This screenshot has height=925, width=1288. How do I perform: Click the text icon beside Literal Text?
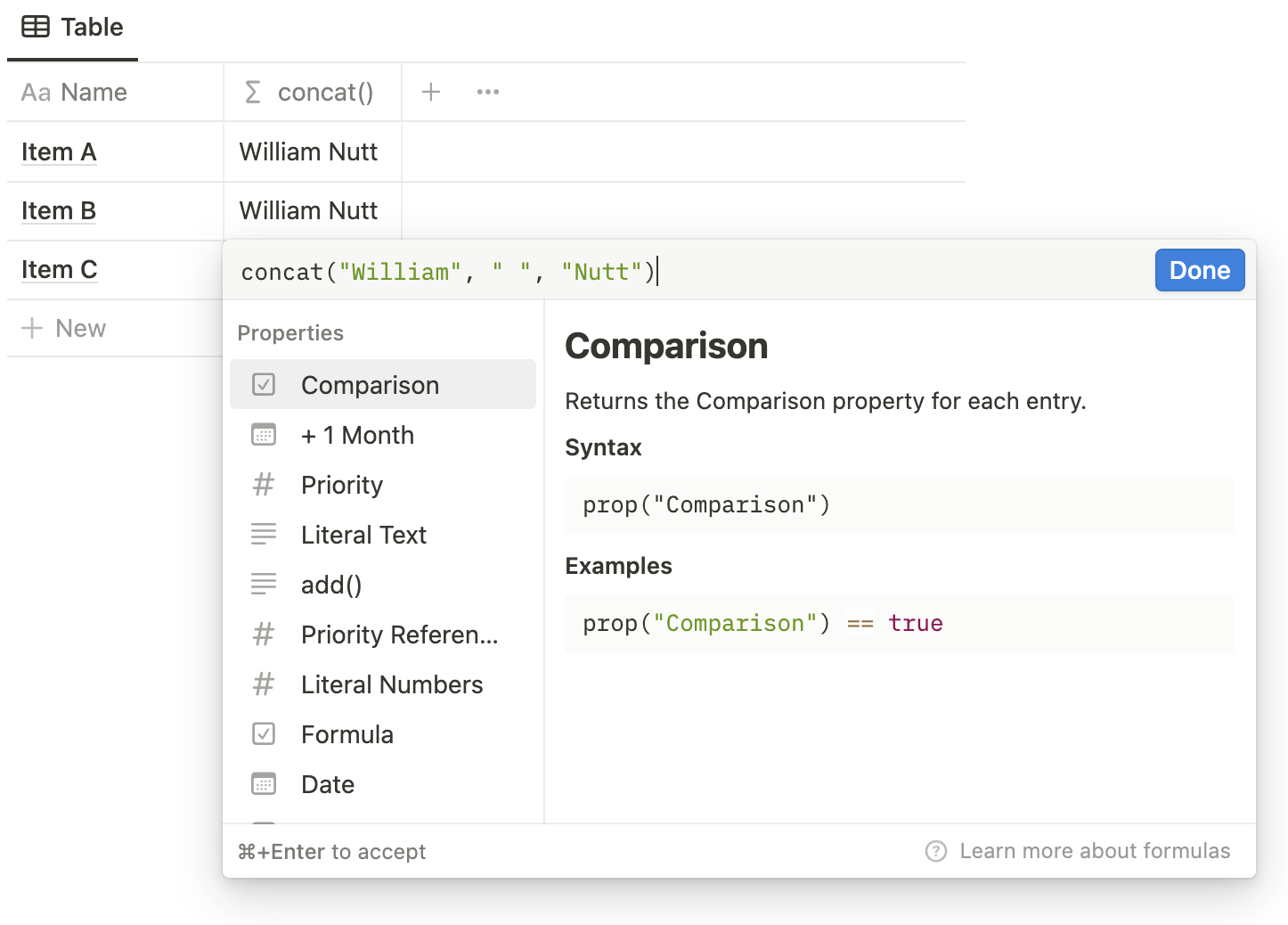pyautogui.click(x=264, y=534)
